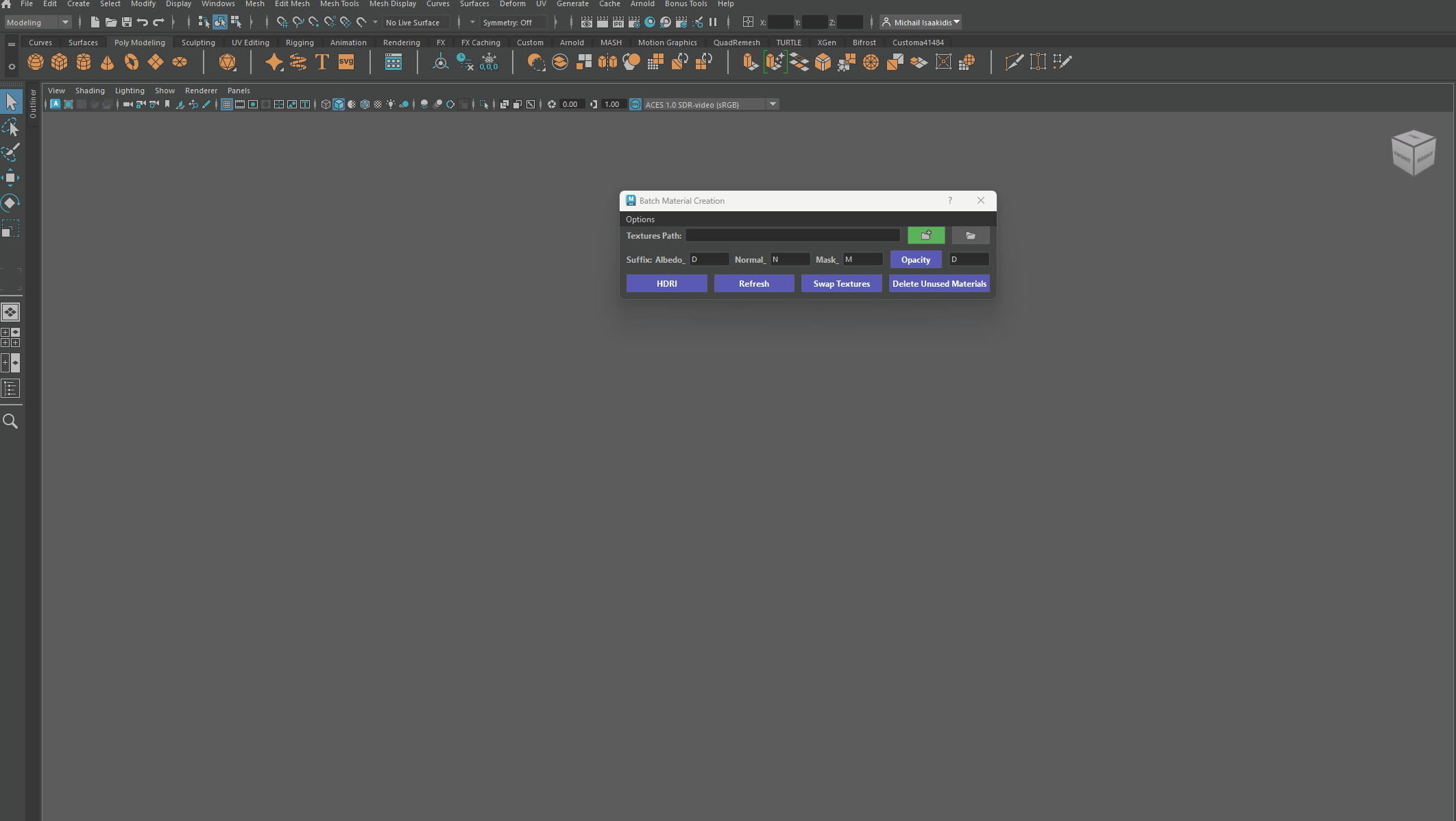Toggle the viewport grid display
Viewport: 1456px width, 821px height.
pos(227,104)
